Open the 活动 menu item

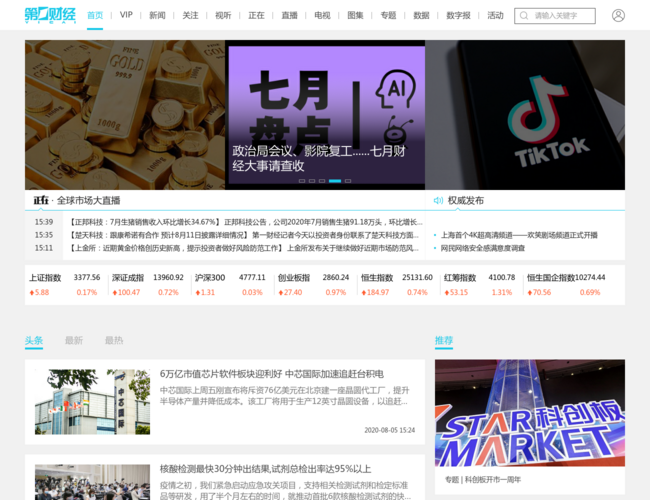(495, 15)
